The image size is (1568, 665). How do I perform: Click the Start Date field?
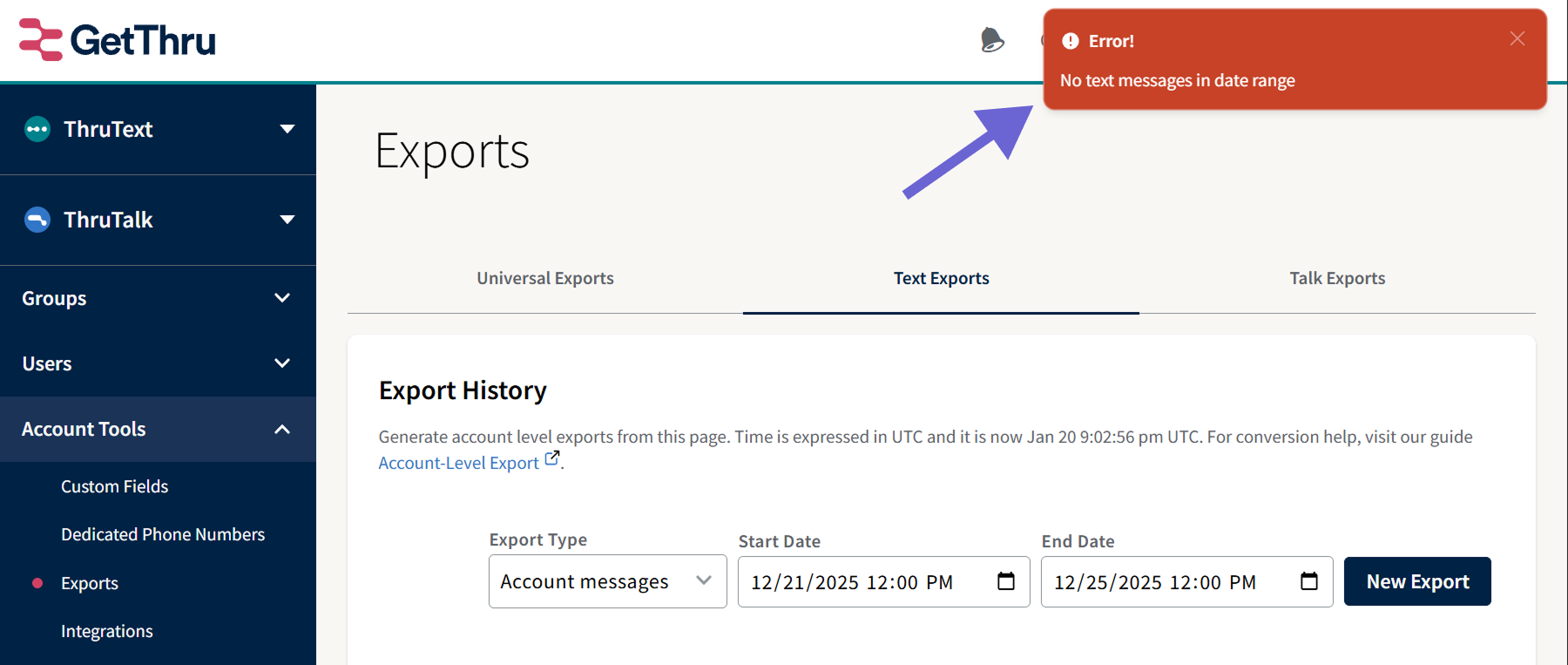click(884, 581)
